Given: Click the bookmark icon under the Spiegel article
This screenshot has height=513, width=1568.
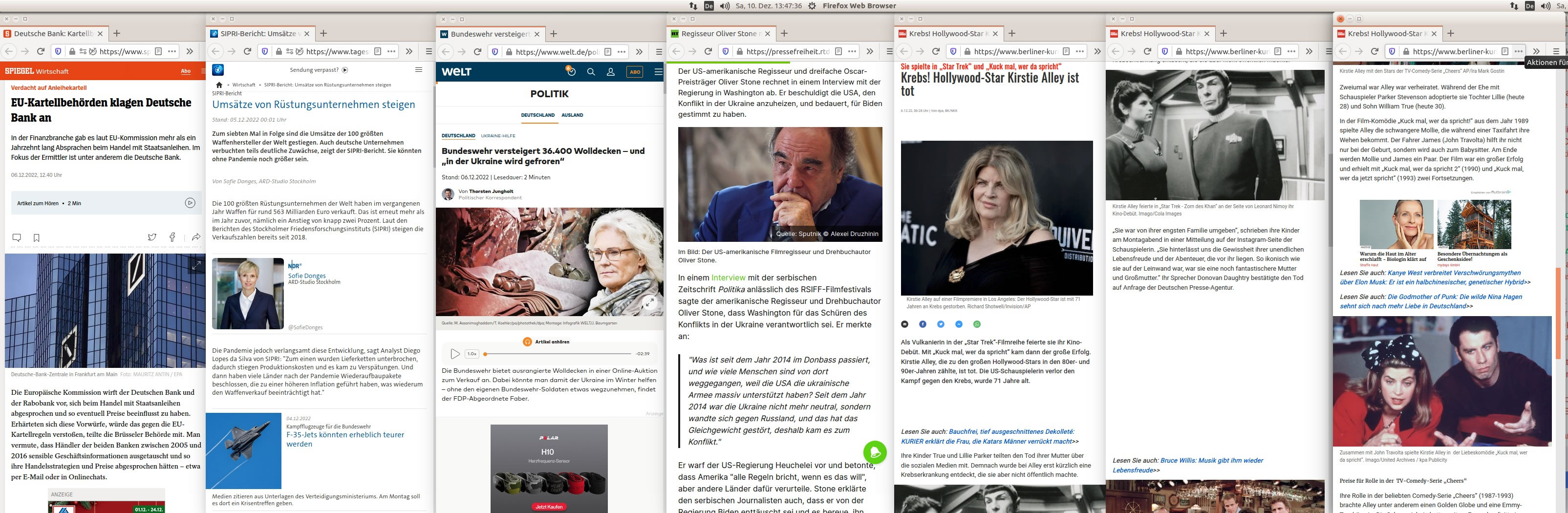Looking at the screenshot, I should pyautogui.click(x=37, y=237).
